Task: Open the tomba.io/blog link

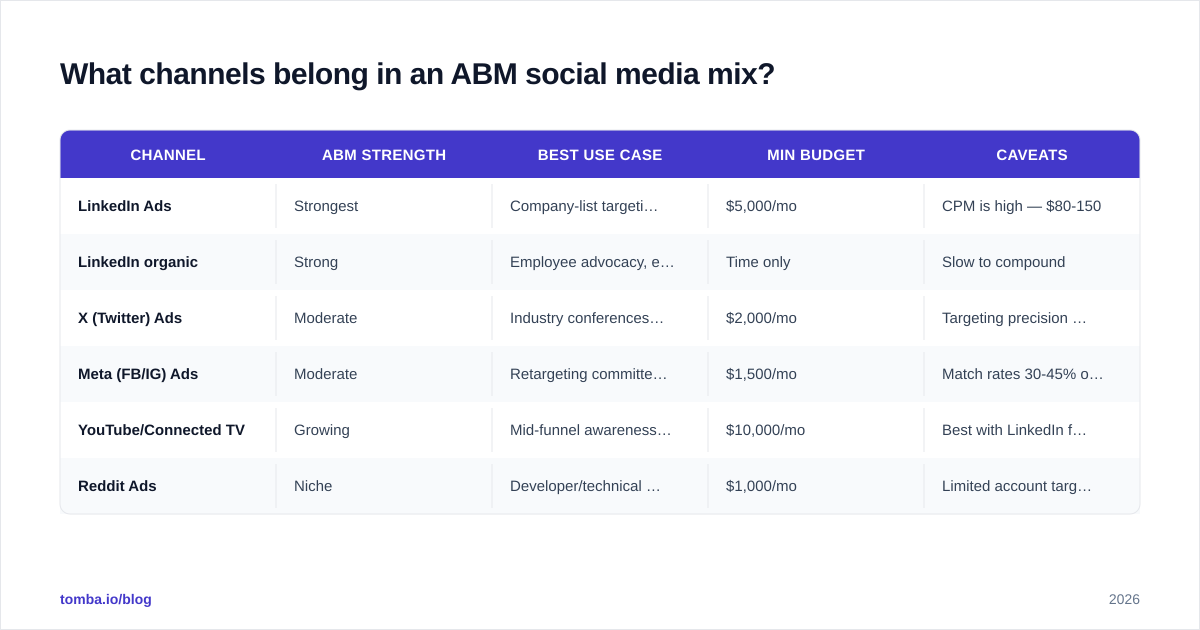Action: coord(106,599)
